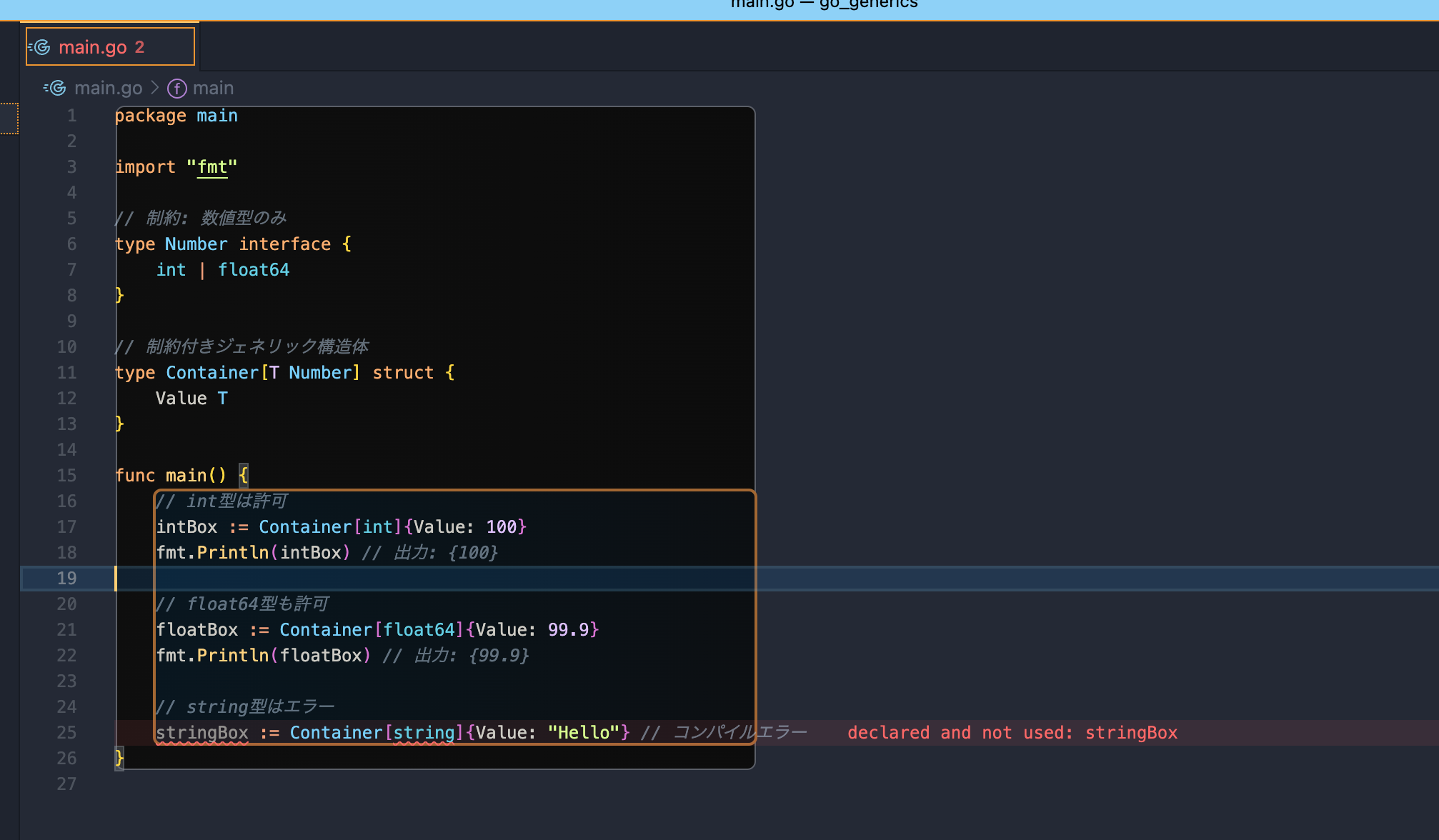The width and height of the screenshot is (1439, 840).
Task: Click the Go icon on main.go tab
Action: [x=41, y=47]
